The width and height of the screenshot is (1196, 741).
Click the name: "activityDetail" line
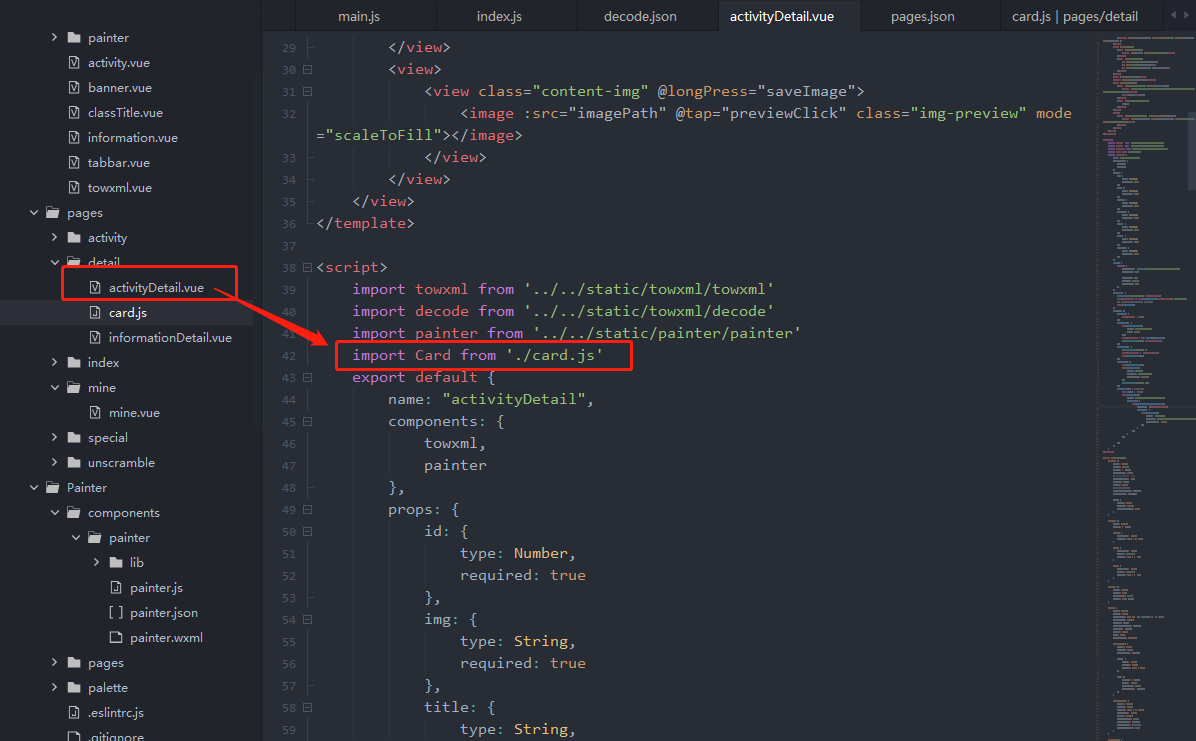point(490,399)
